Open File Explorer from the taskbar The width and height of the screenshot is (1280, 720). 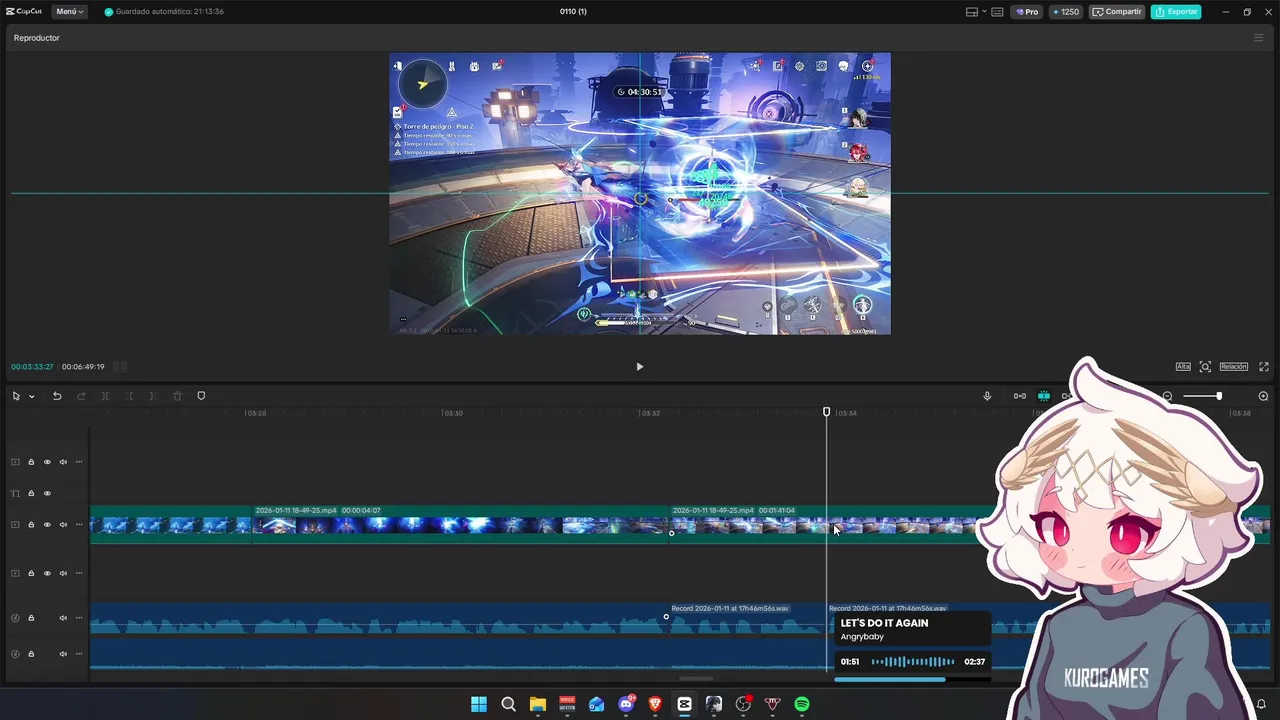538,704
